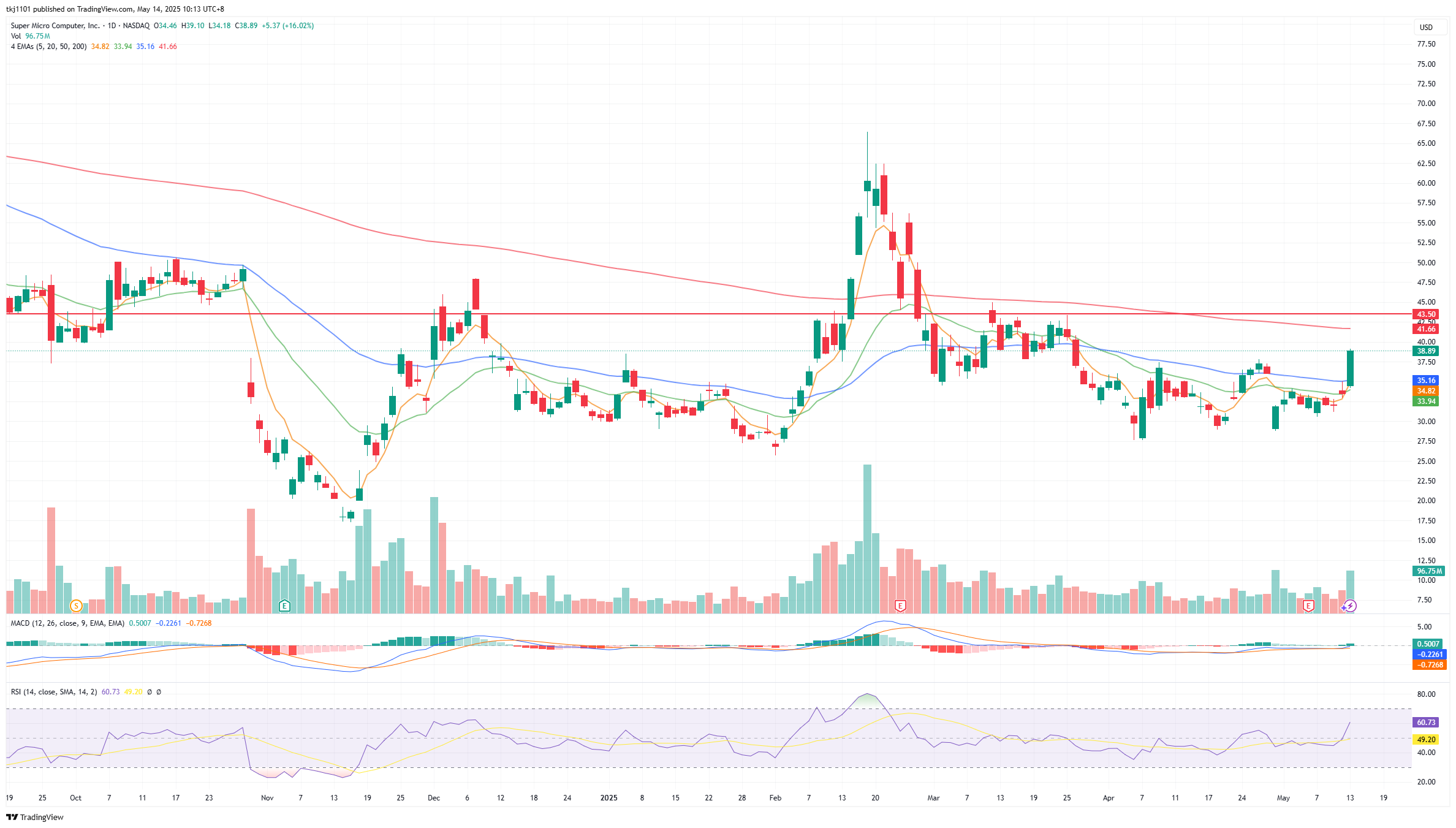Click the Mar label on date axis
Screen dimensions: 1456x828
coord(933,798)
